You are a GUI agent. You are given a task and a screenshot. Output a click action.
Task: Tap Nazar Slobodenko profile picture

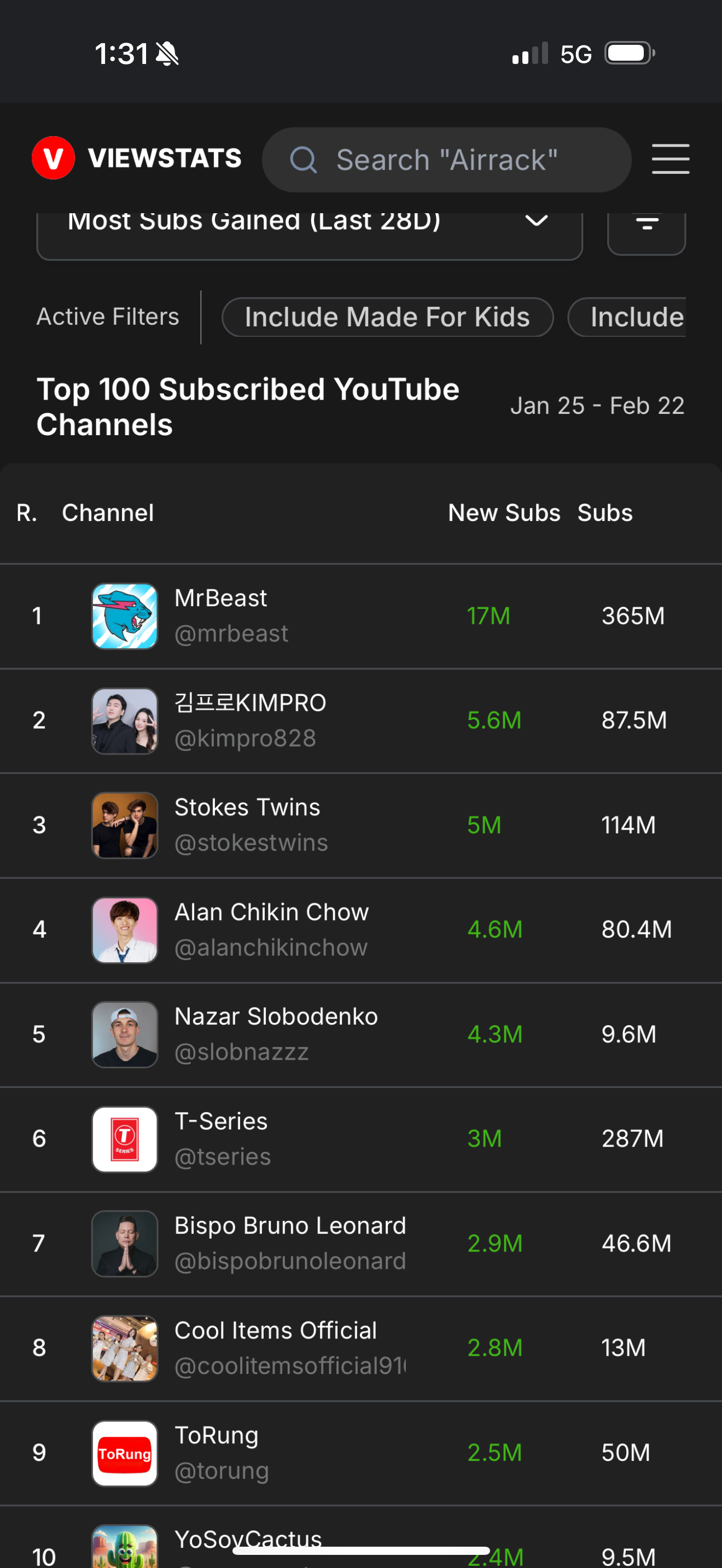125,1034
